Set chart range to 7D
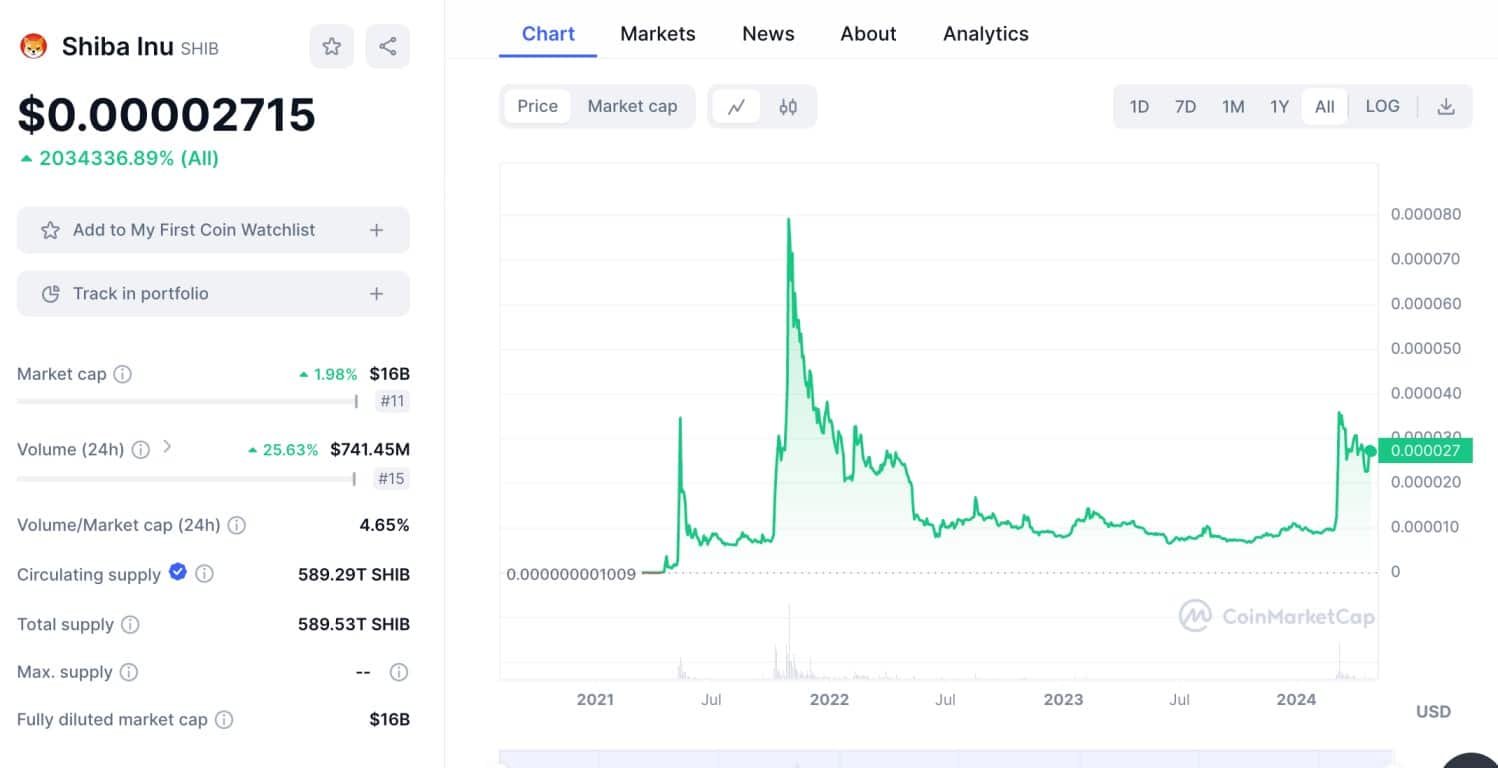Screen dimensions: 1498x768 (1185, 106)
